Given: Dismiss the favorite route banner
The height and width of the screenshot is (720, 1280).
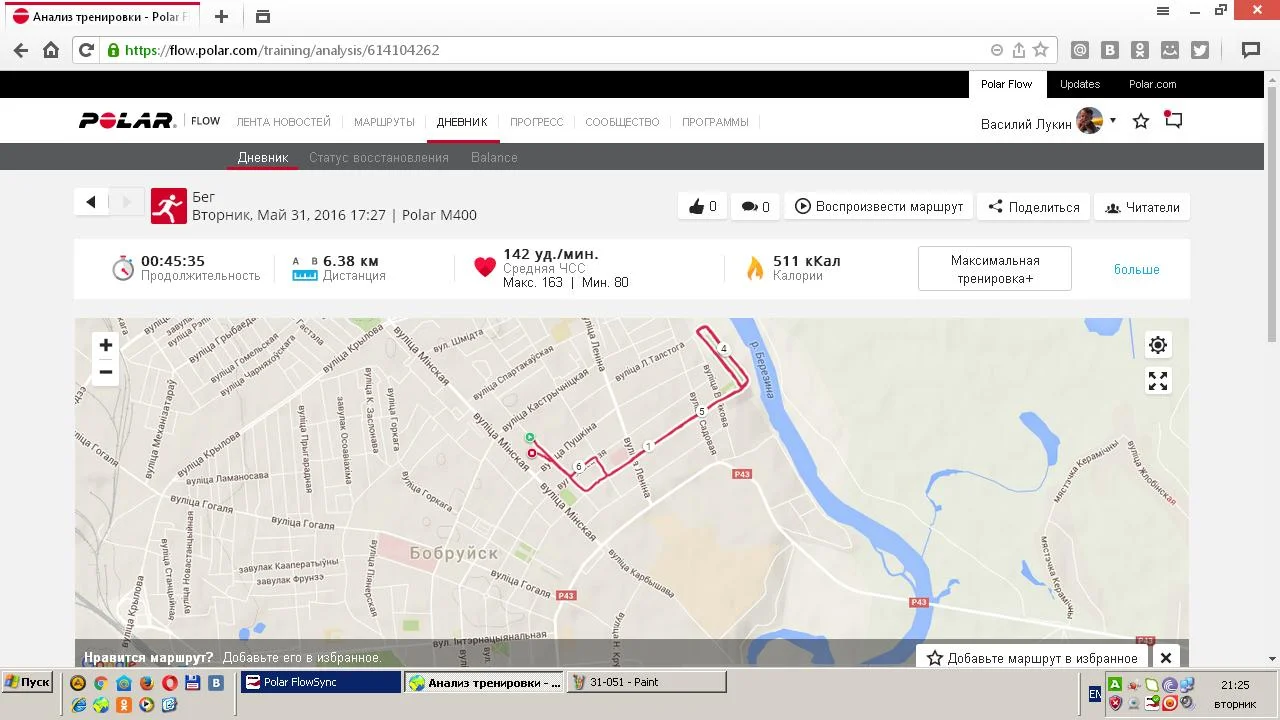Looking at the screenshot, I should (x=1165, y=658).
